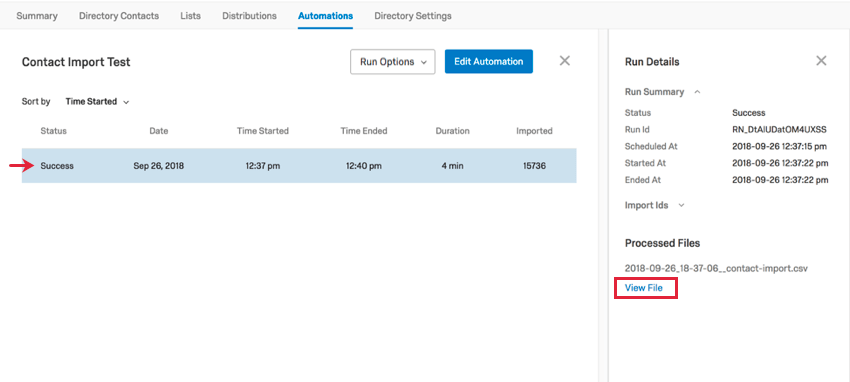The image size is (850, 382).
Task: Click the Automations tab
Action: tap(325, 16)
